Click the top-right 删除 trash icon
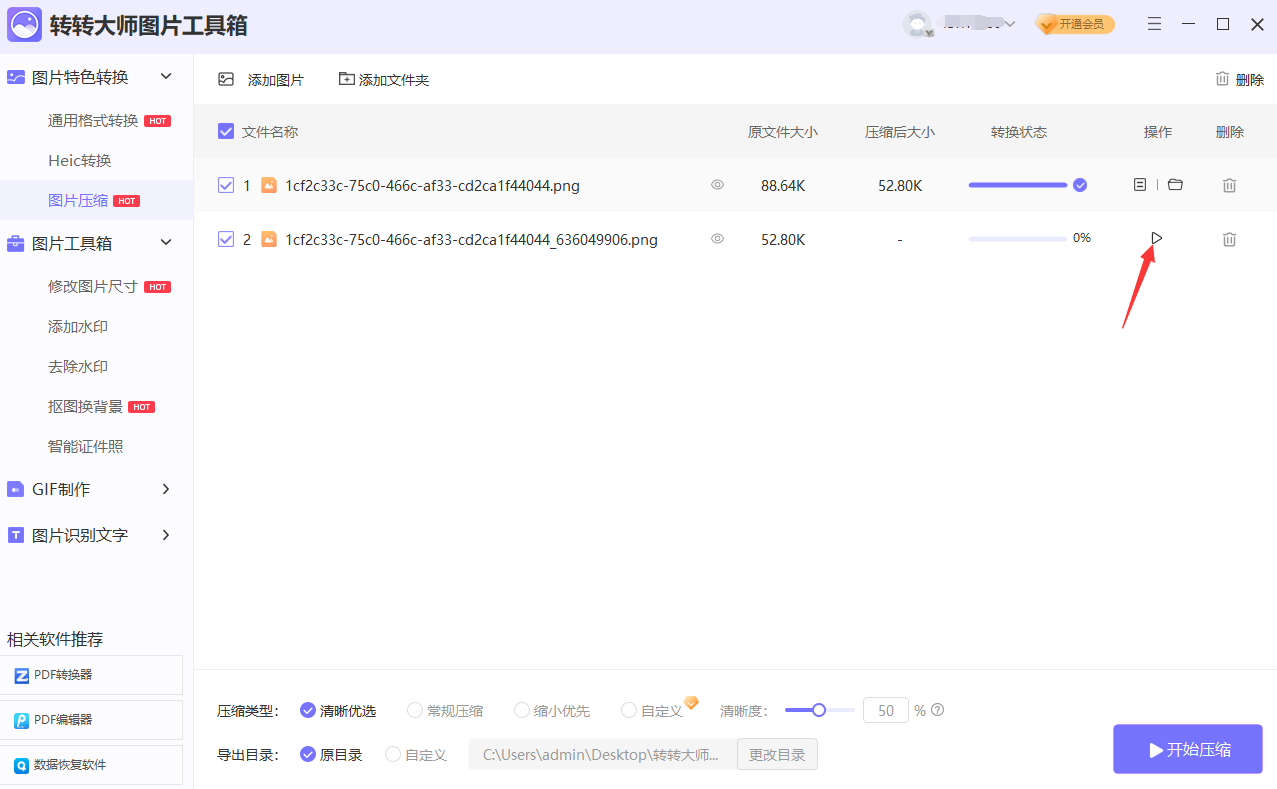 tap(1222, 79)
